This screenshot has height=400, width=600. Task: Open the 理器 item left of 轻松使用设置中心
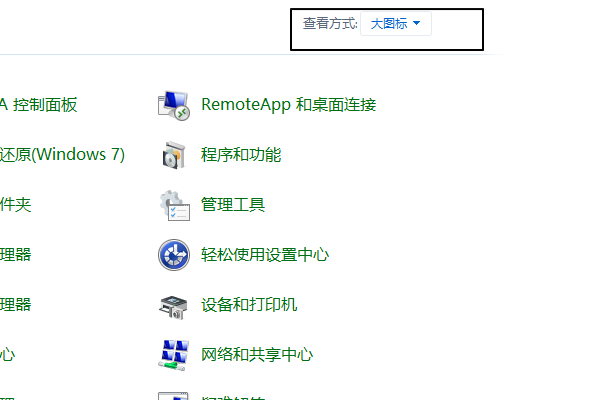coord(16,255)
